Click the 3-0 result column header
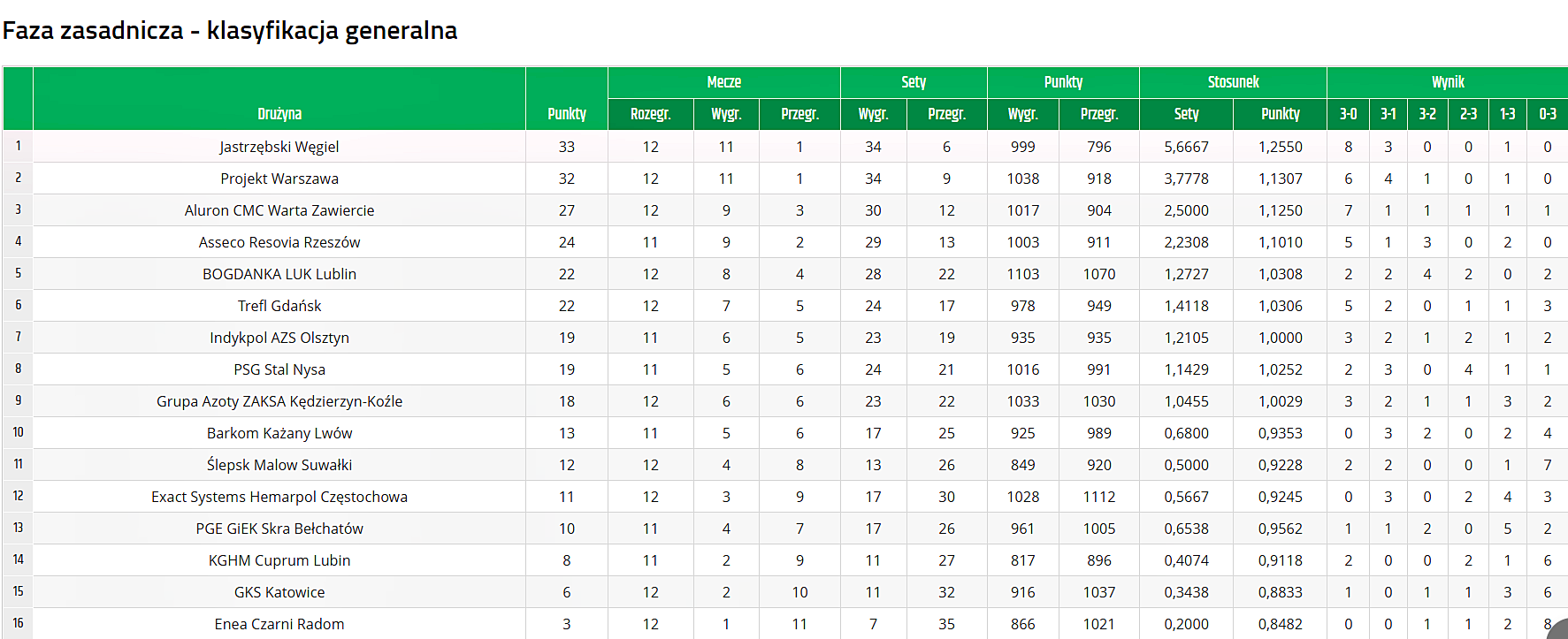Viewport: 1568px width, 639px height. [x=1349, y=114]
